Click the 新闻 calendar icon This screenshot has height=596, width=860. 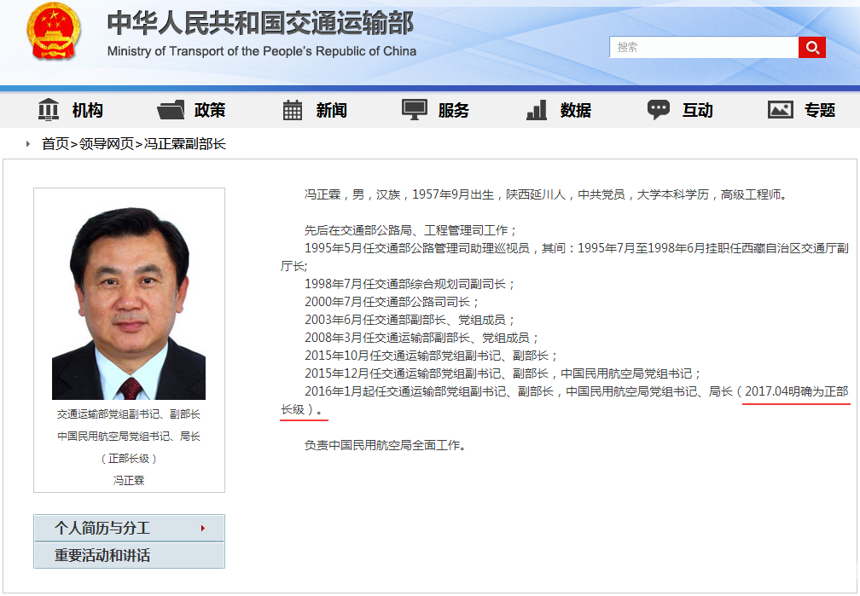pyautogui.click(x=292, y=110)
